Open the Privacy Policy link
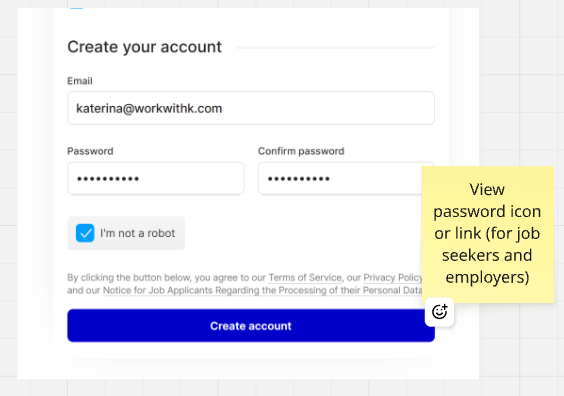This screenshot has height=396, width=564. click(x=393, y=278)
